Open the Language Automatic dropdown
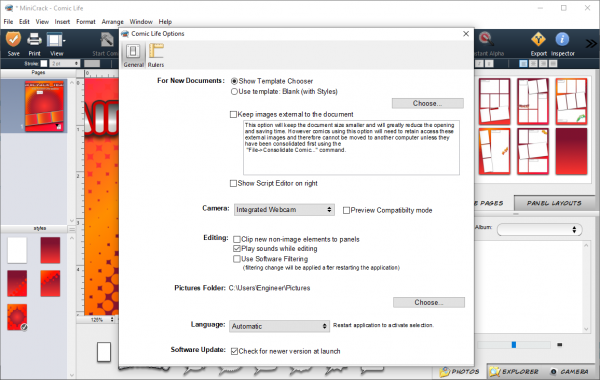600x380 pixels. point(279,326)
